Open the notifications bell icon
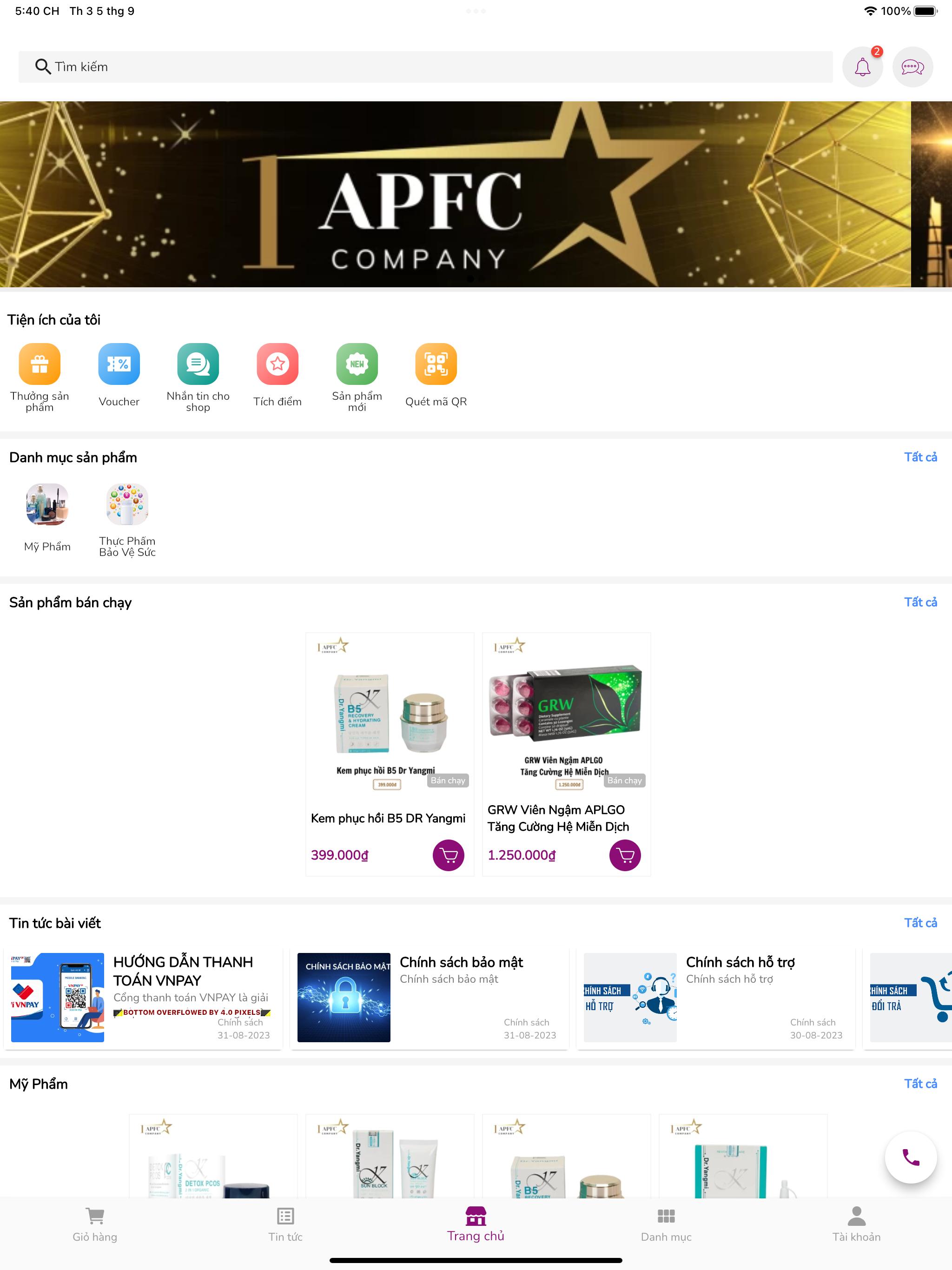Image resolution: width=952 pixels, height=1270 pixels. [x=862, y=67]
